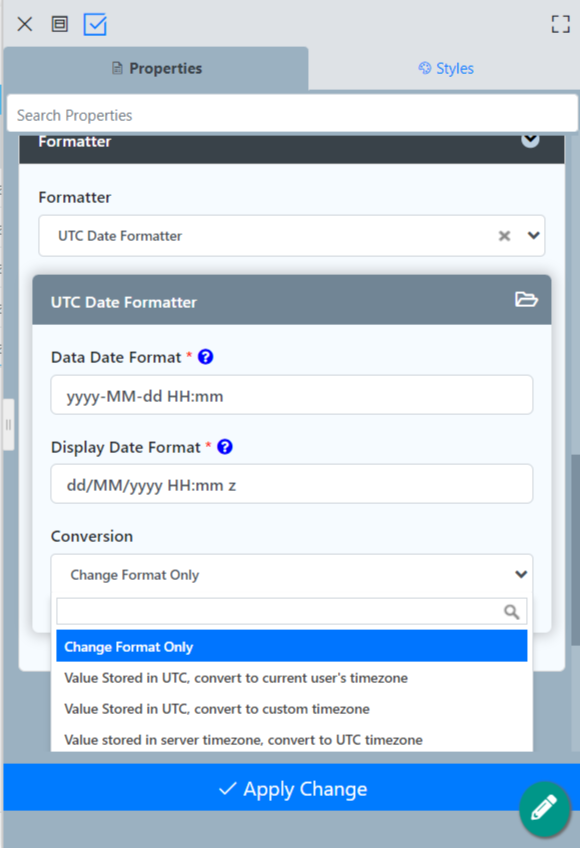Click the green pencil edit button

click(x=545, y=809)
